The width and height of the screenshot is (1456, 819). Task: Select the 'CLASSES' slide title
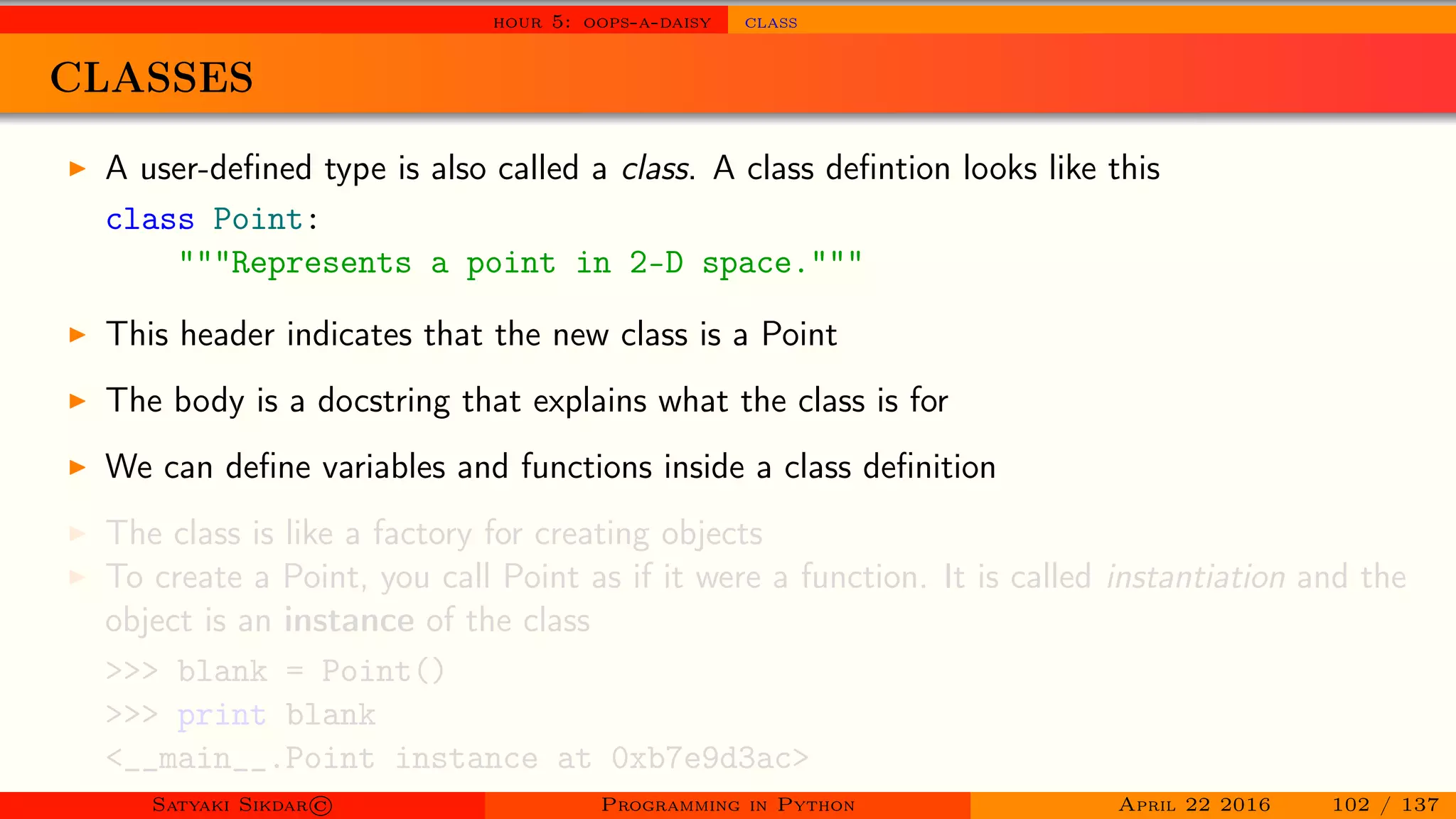(151, 77)
